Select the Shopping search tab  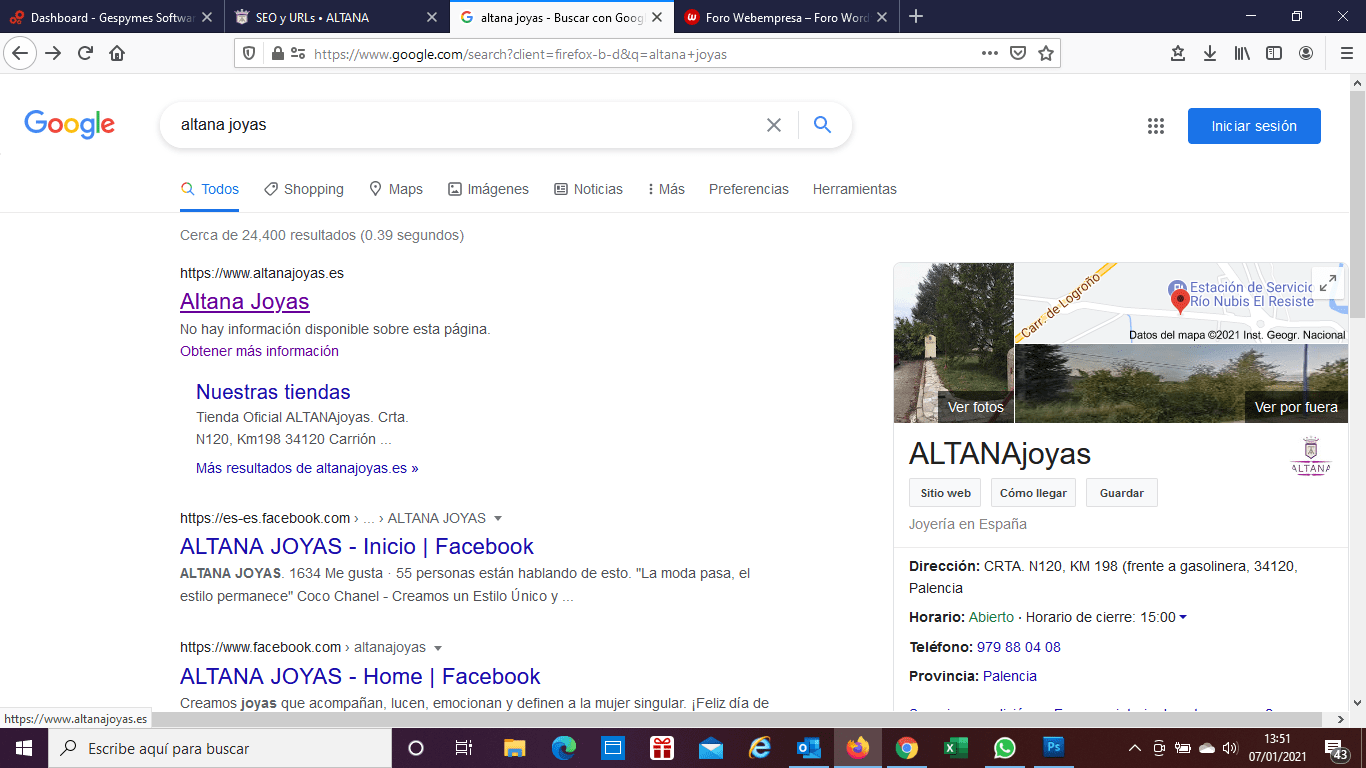tap(303, 189)
